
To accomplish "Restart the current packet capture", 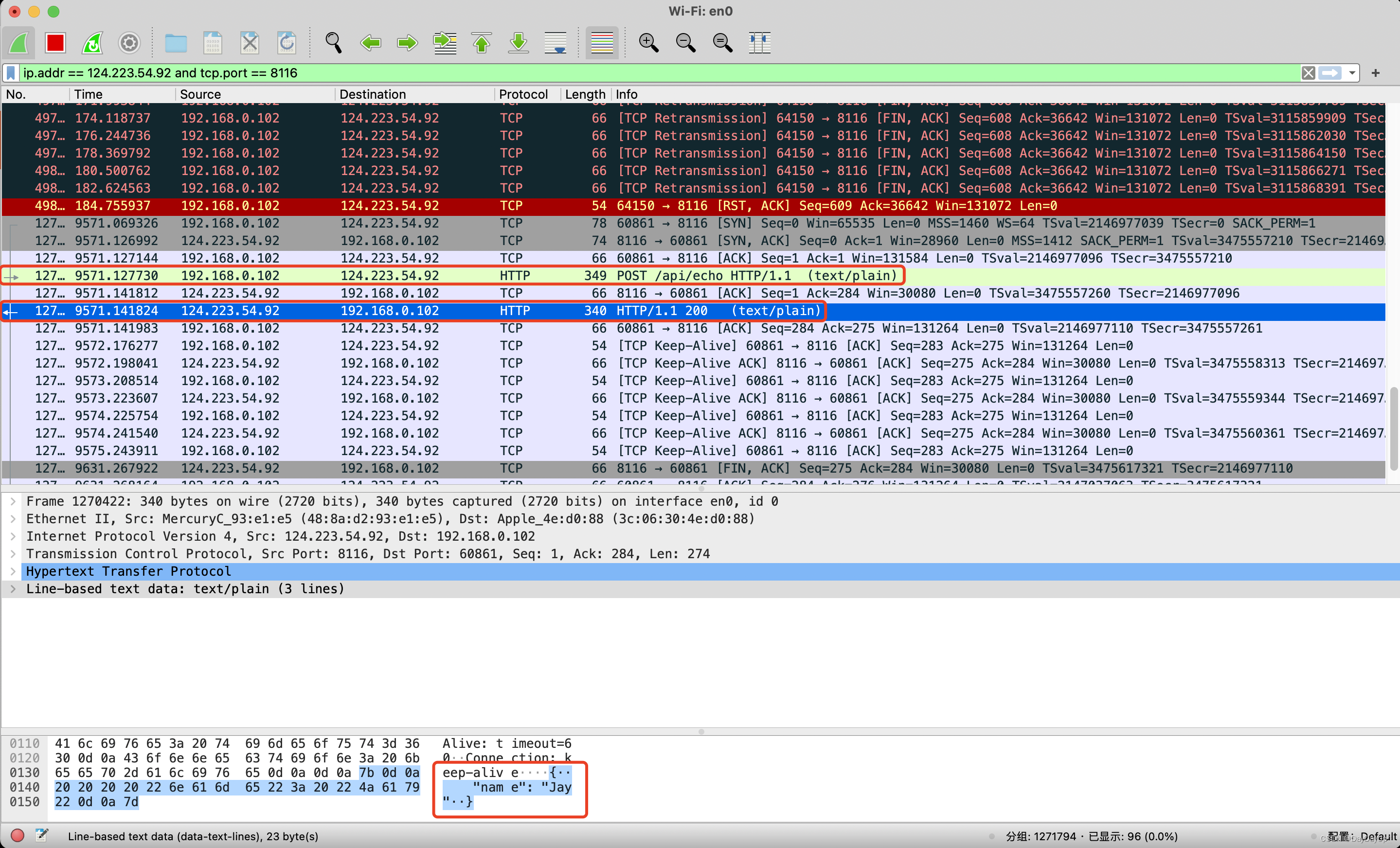I will point(92,43).
